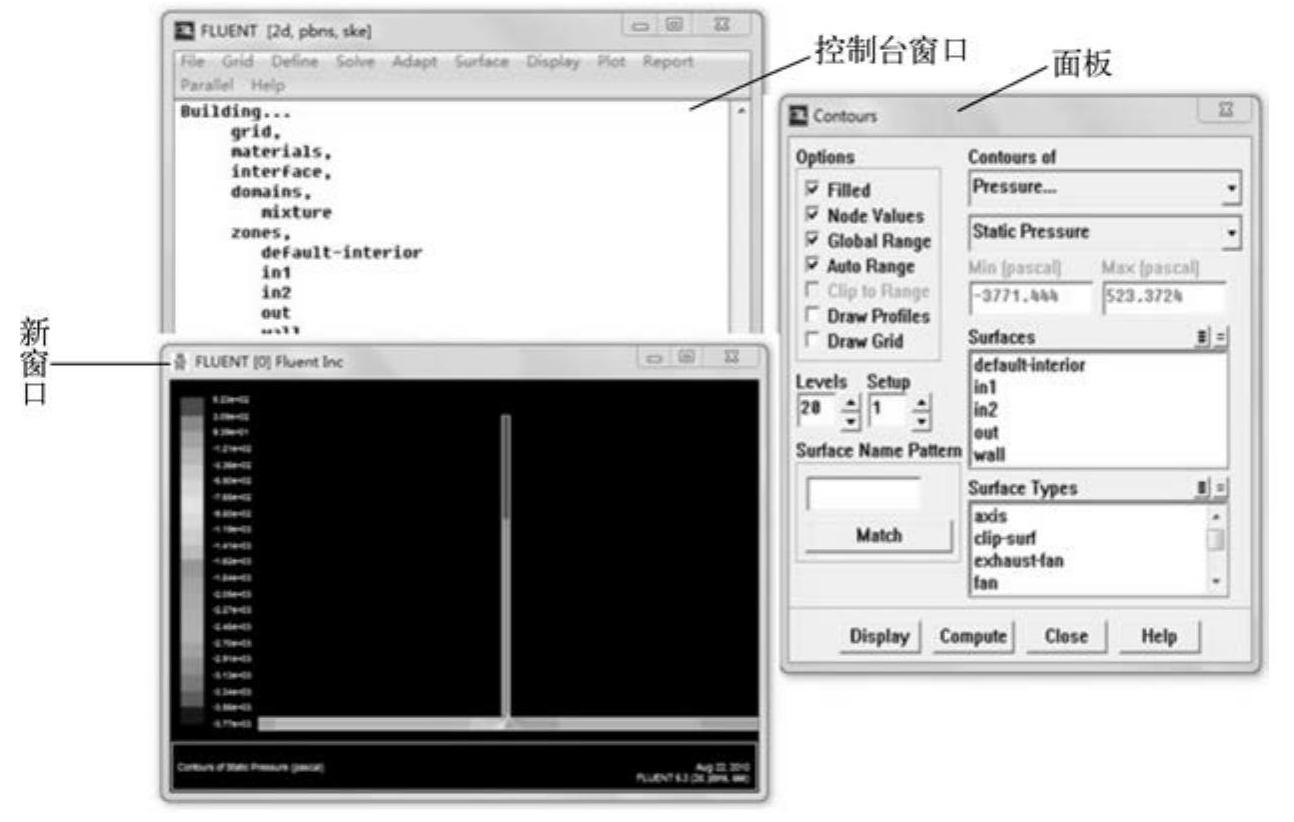The width and height of the screenshot is (1294, 822).
Task: Open the Display menu
Action: pos(553,62)
